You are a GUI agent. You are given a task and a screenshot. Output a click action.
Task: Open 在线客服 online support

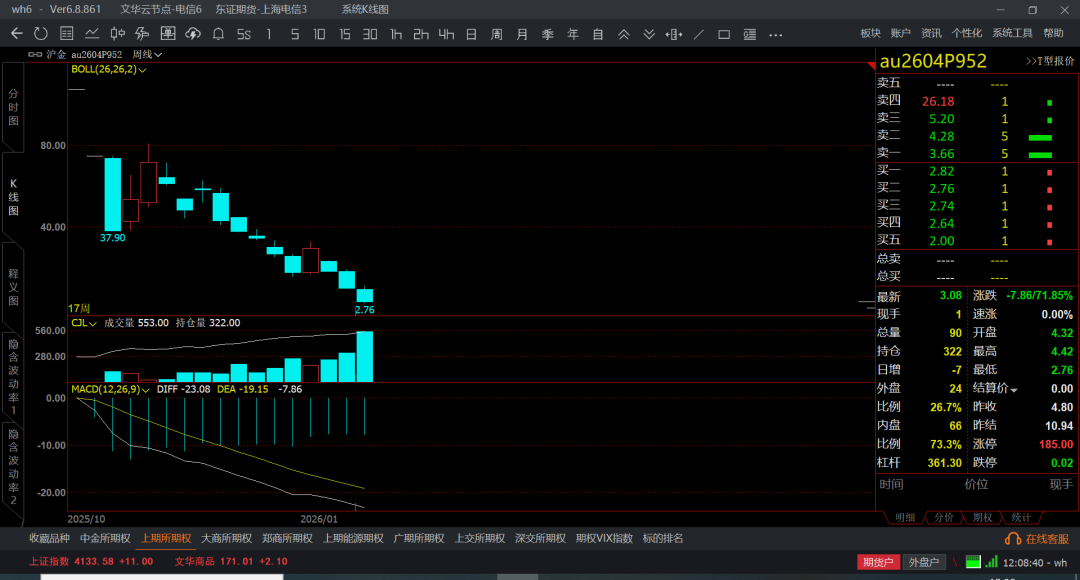click(x=1039, y=538)
